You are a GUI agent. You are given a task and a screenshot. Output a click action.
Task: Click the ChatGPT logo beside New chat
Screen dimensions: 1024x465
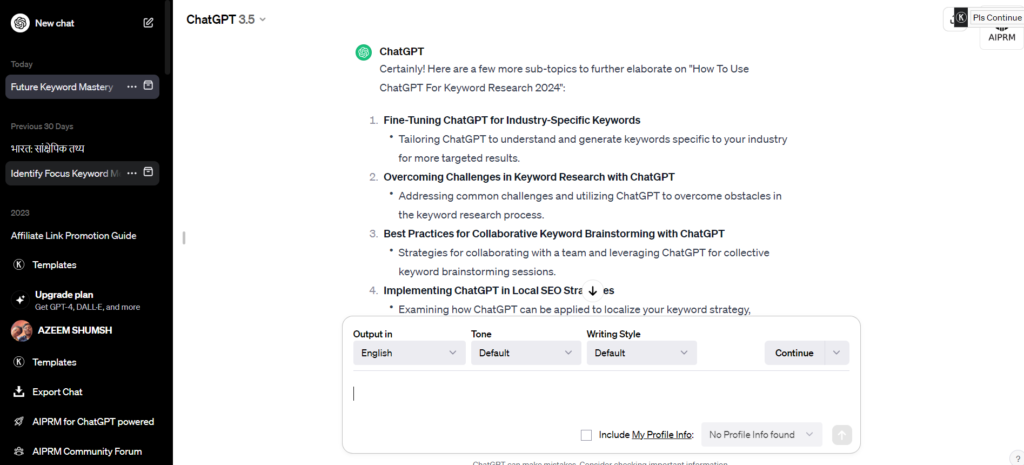click(20, 23)
